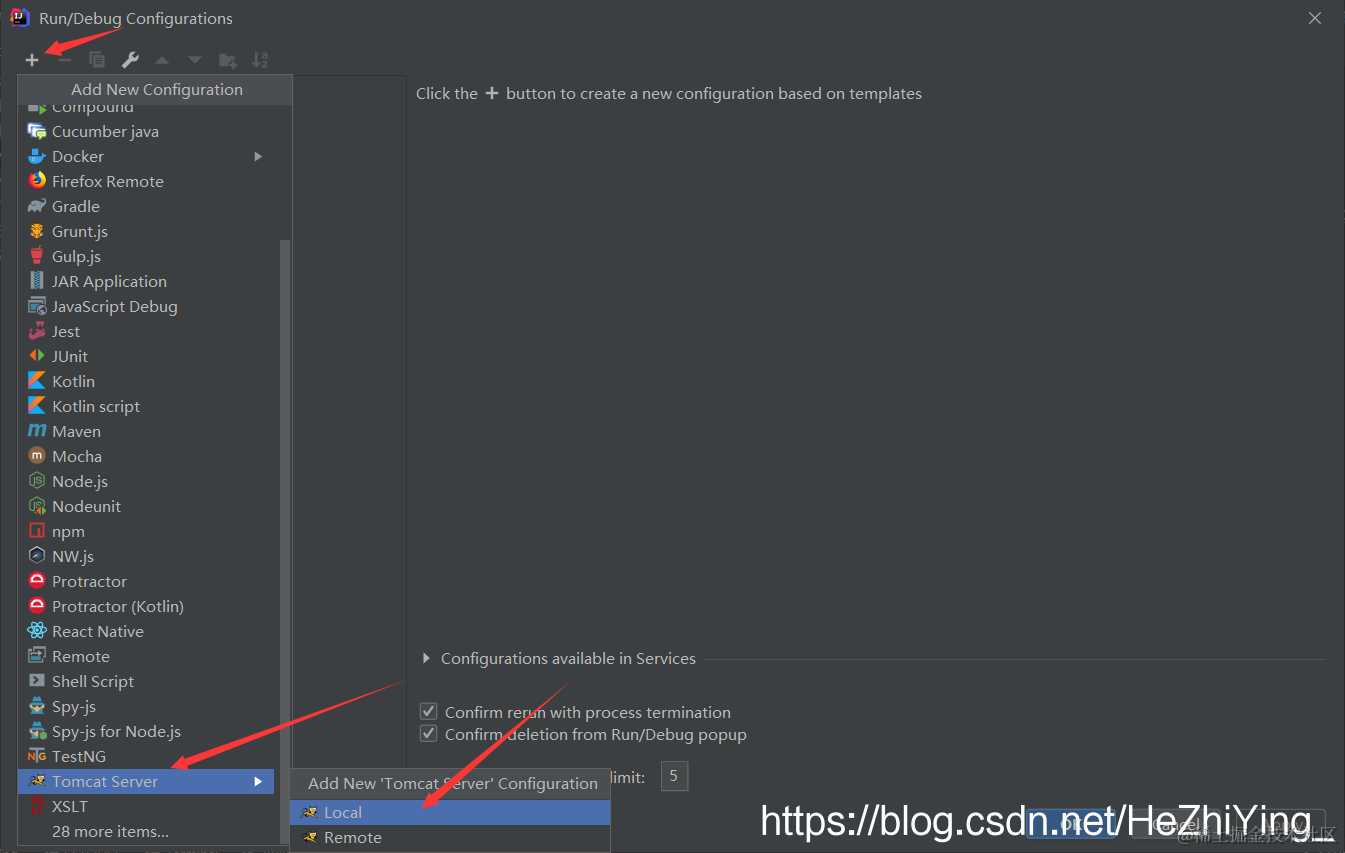Viewport: 1345px width, 853px height.
Task: Click the Add New Configuration plus icon
Action: [32, 60]
